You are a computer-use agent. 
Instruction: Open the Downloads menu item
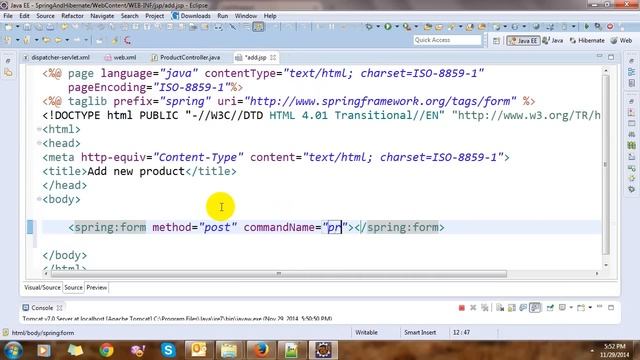(191, 16)
